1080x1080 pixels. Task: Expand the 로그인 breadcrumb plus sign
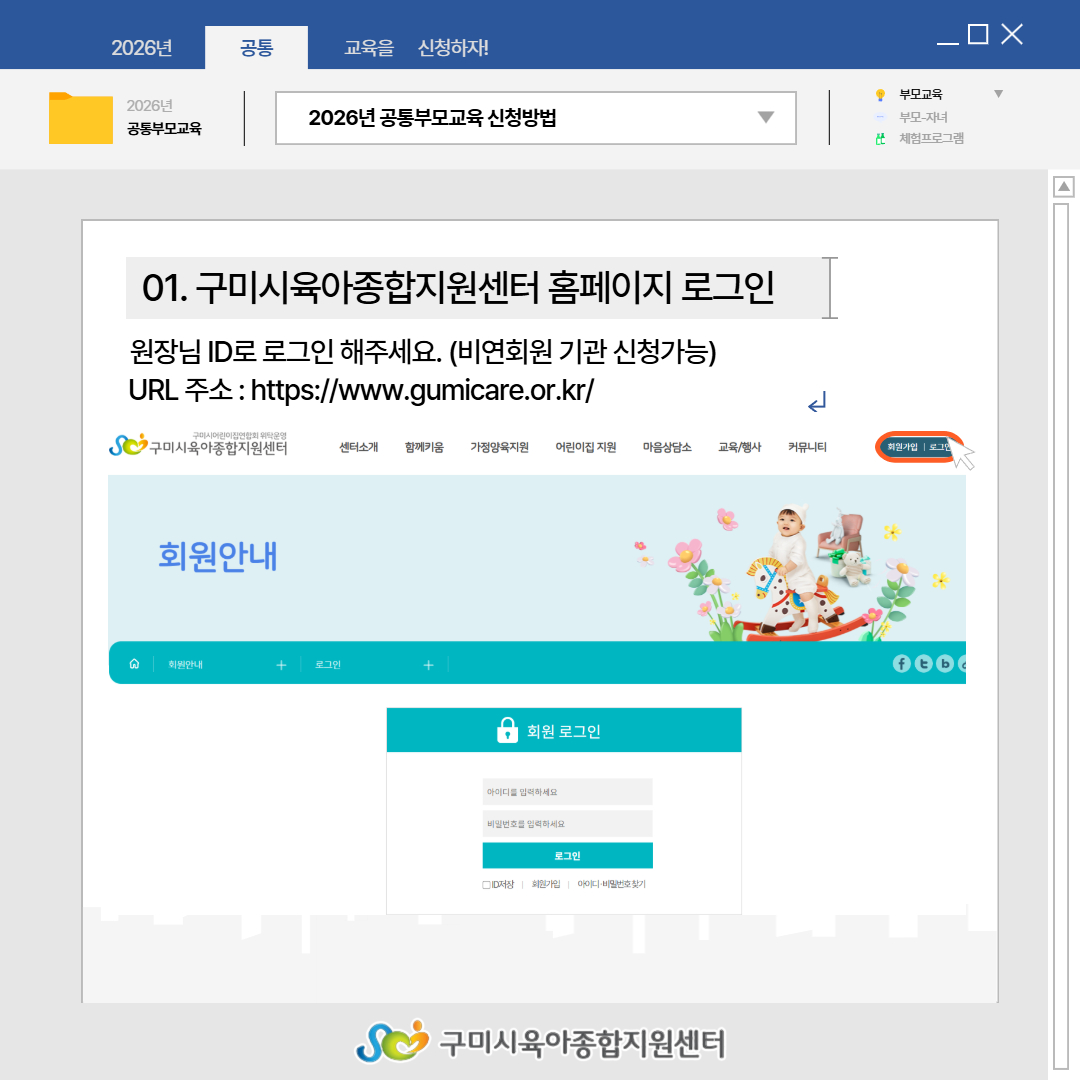coord(428,665)
